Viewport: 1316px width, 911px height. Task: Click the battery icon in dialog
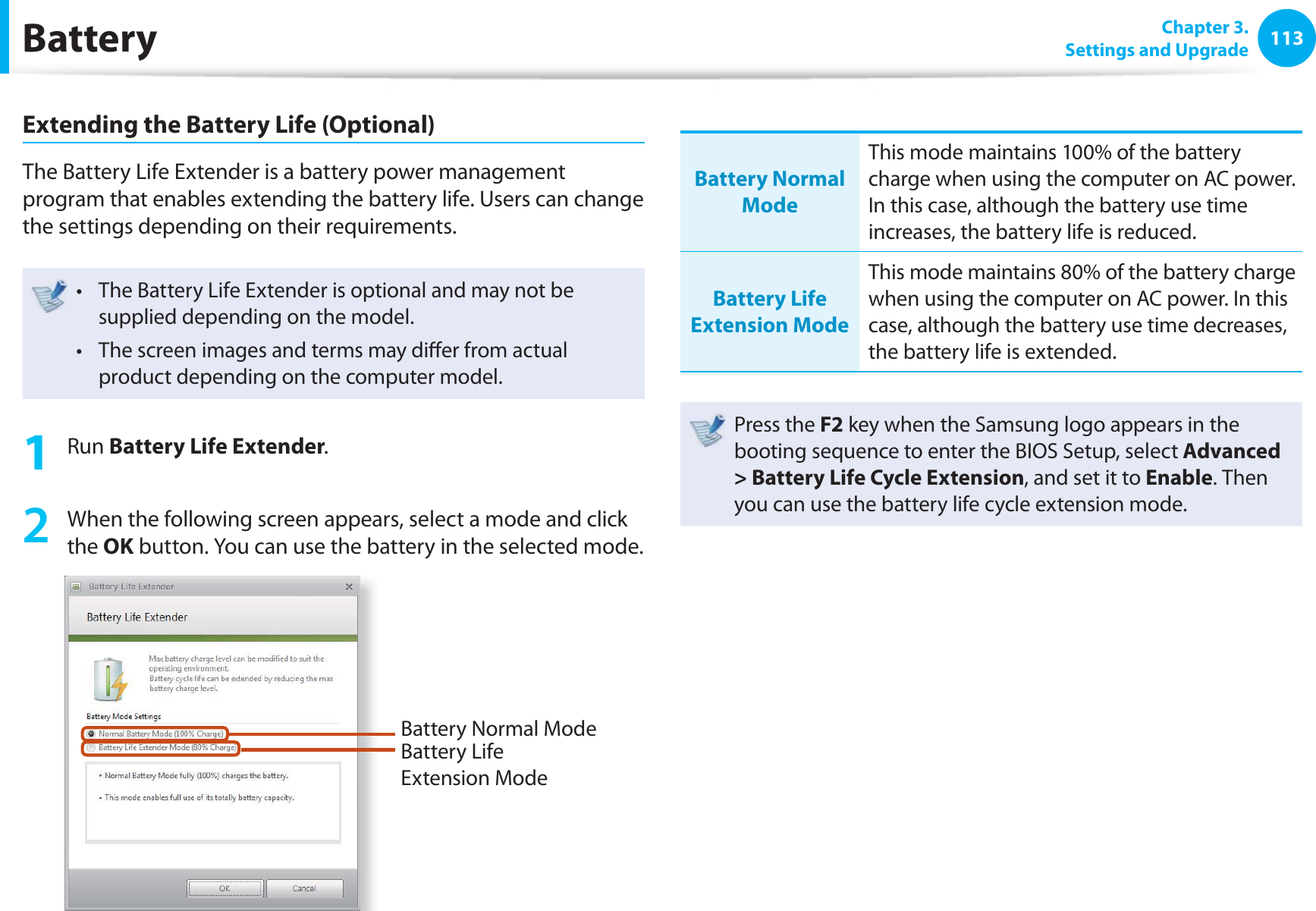[x=110, y=679]
